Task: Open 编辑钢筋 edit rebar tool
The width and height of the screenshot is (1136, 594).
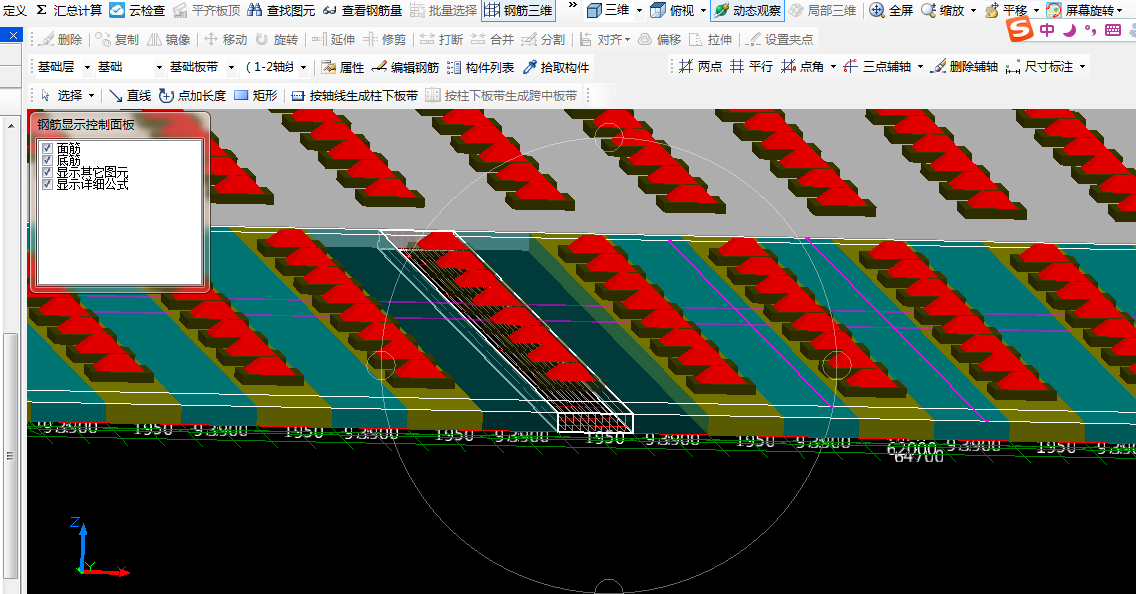Action: click(405, 67)
